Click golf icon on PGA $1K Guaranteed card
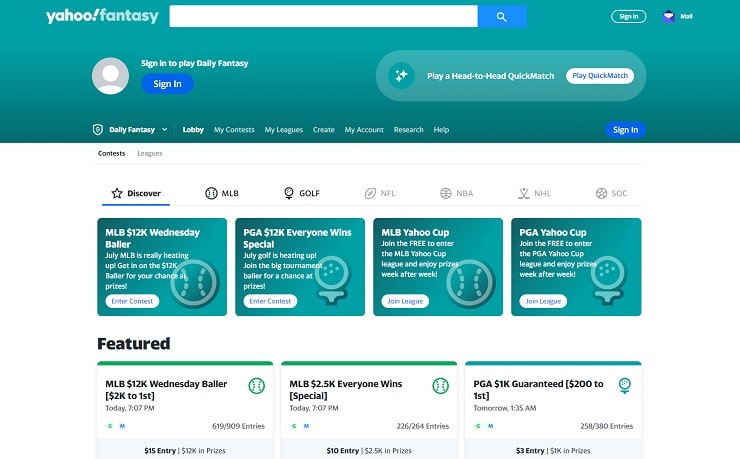 (x=625, y=386)
